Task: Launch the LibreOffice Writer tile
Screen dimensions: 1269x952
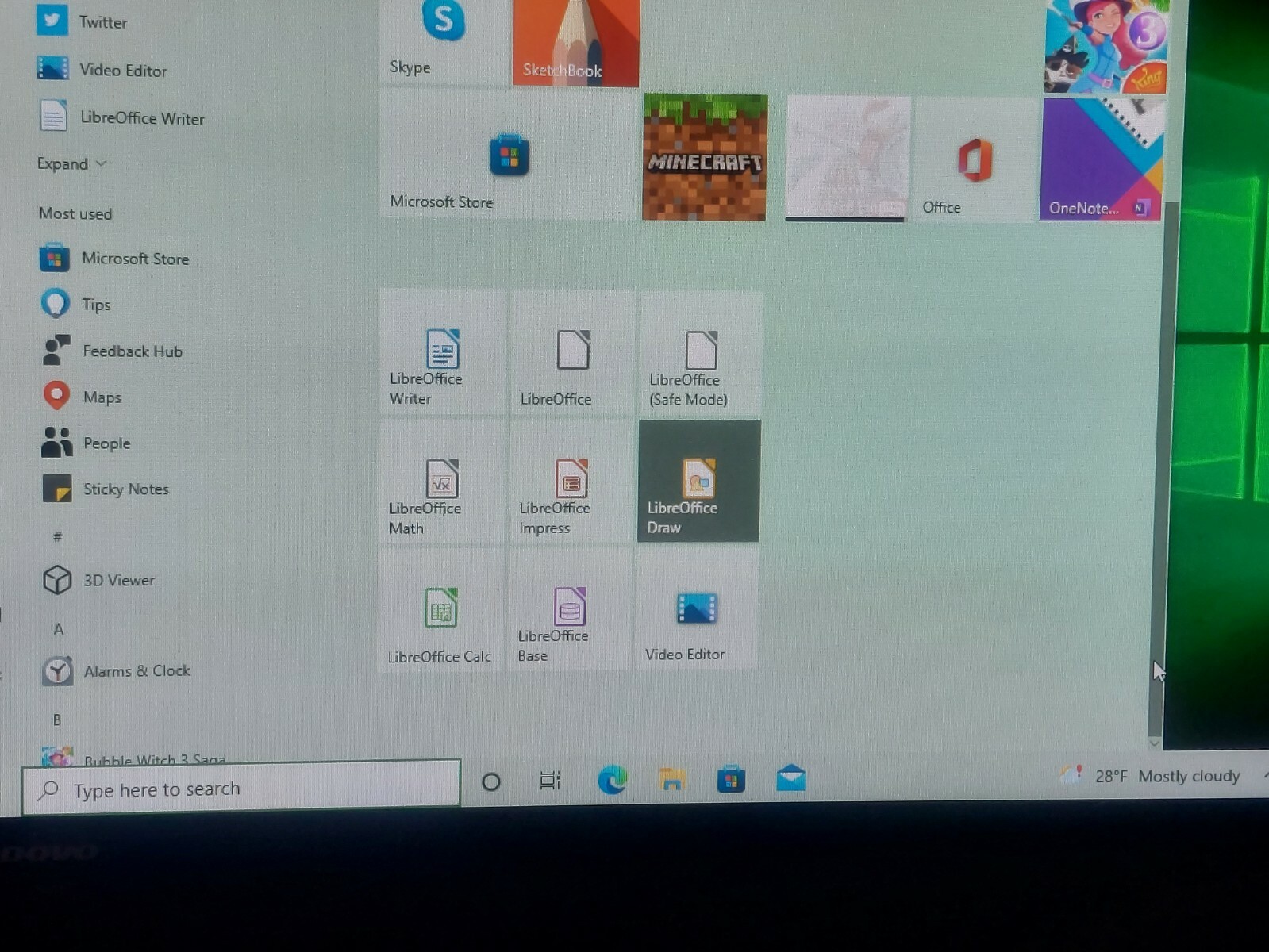Action: coord(443,353)
